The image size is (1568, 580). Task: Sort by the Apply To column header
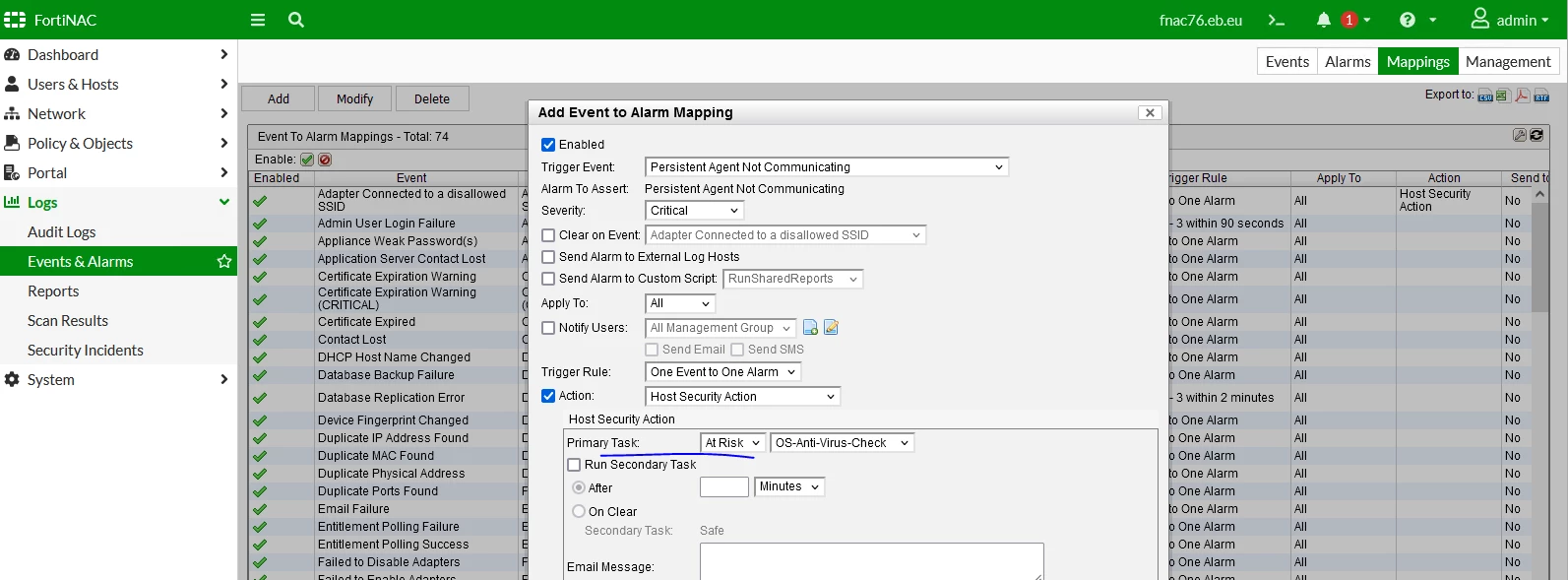(x=1339, y=178)
